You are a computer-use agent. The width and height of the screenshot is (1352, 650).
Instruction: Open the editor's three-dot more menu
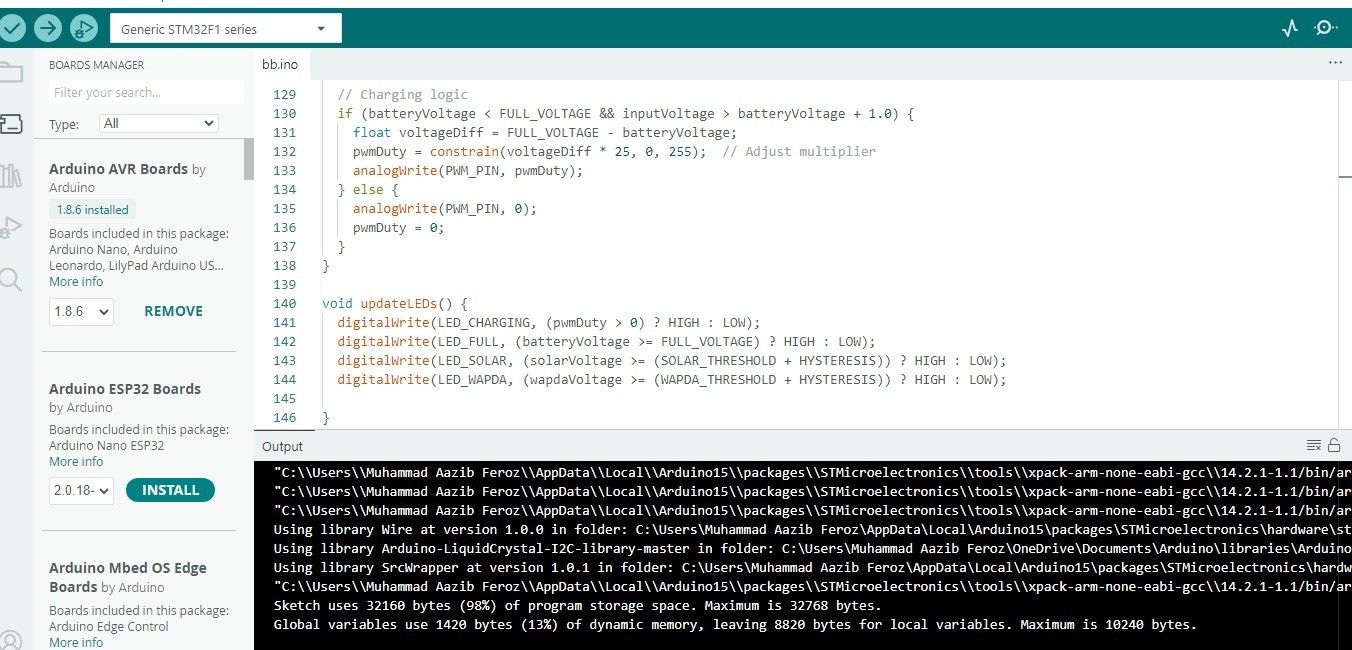(1335, 63)
